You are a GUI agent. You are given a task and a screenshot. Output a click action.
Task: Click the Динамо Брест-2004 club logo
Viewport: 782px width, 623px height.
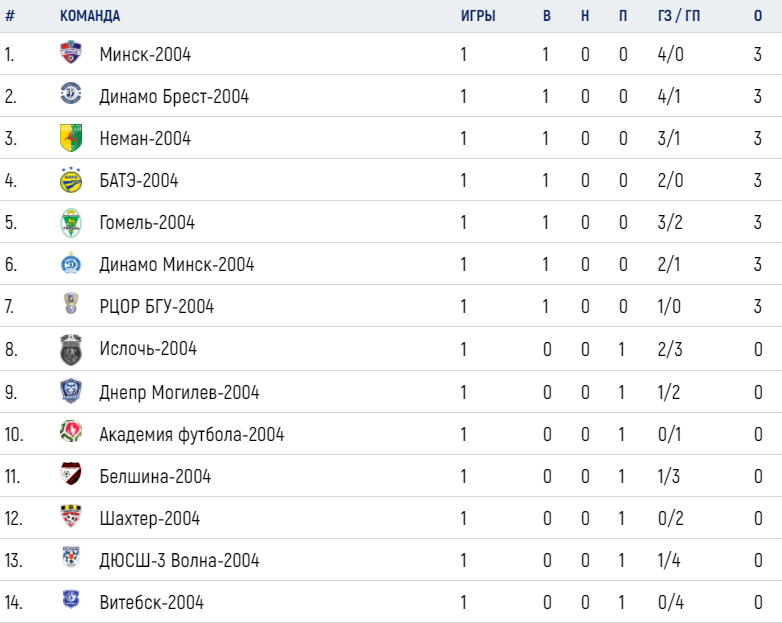pos(71,94)
